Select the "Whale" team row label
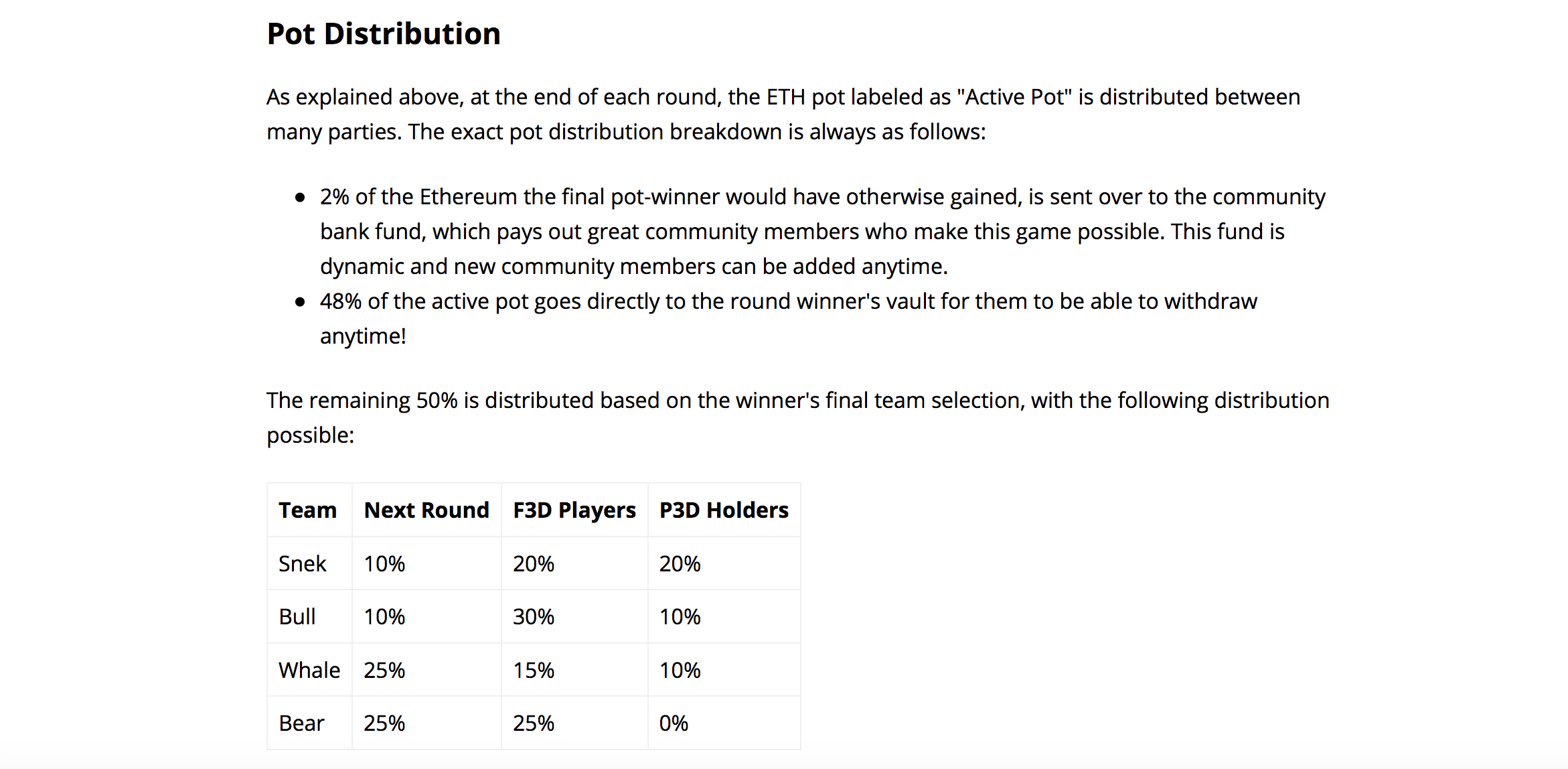Viewport: 1568px width, 769px height. click(309, 670)
